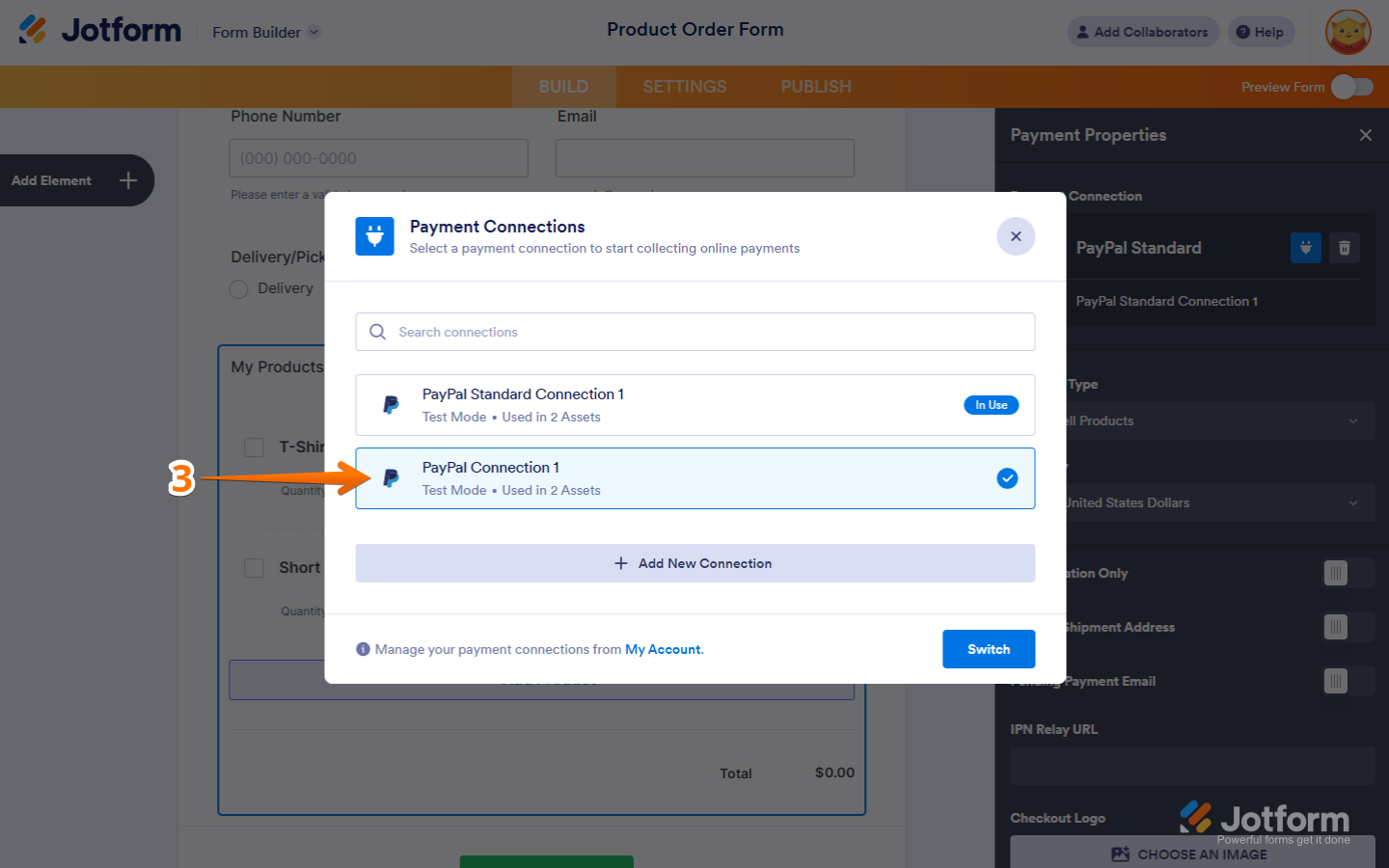Open the Sell Products payment type dropdown

click(1218, 420)
